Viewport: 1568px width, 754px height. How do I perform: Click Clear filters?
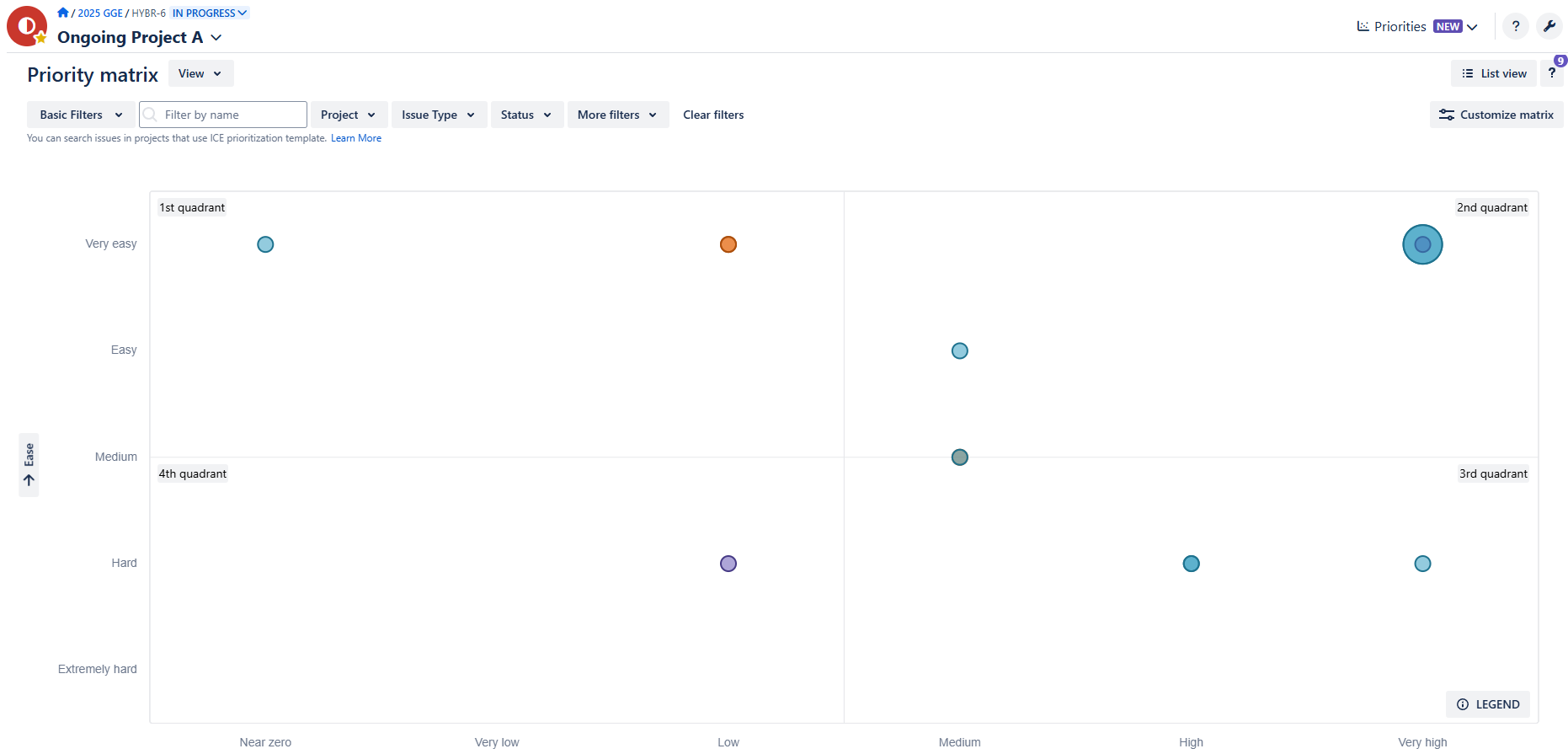coord(713,115)
